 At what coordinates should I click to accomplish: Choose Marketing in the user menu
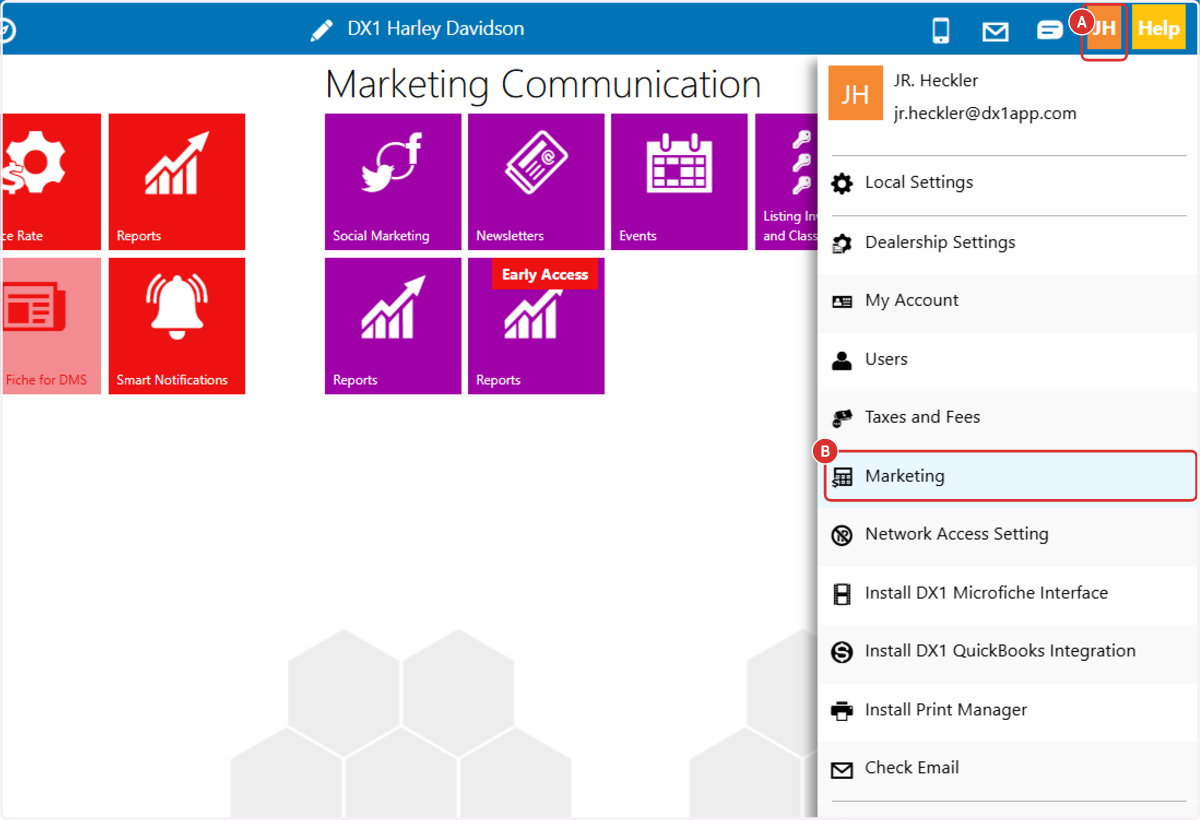1011,476
